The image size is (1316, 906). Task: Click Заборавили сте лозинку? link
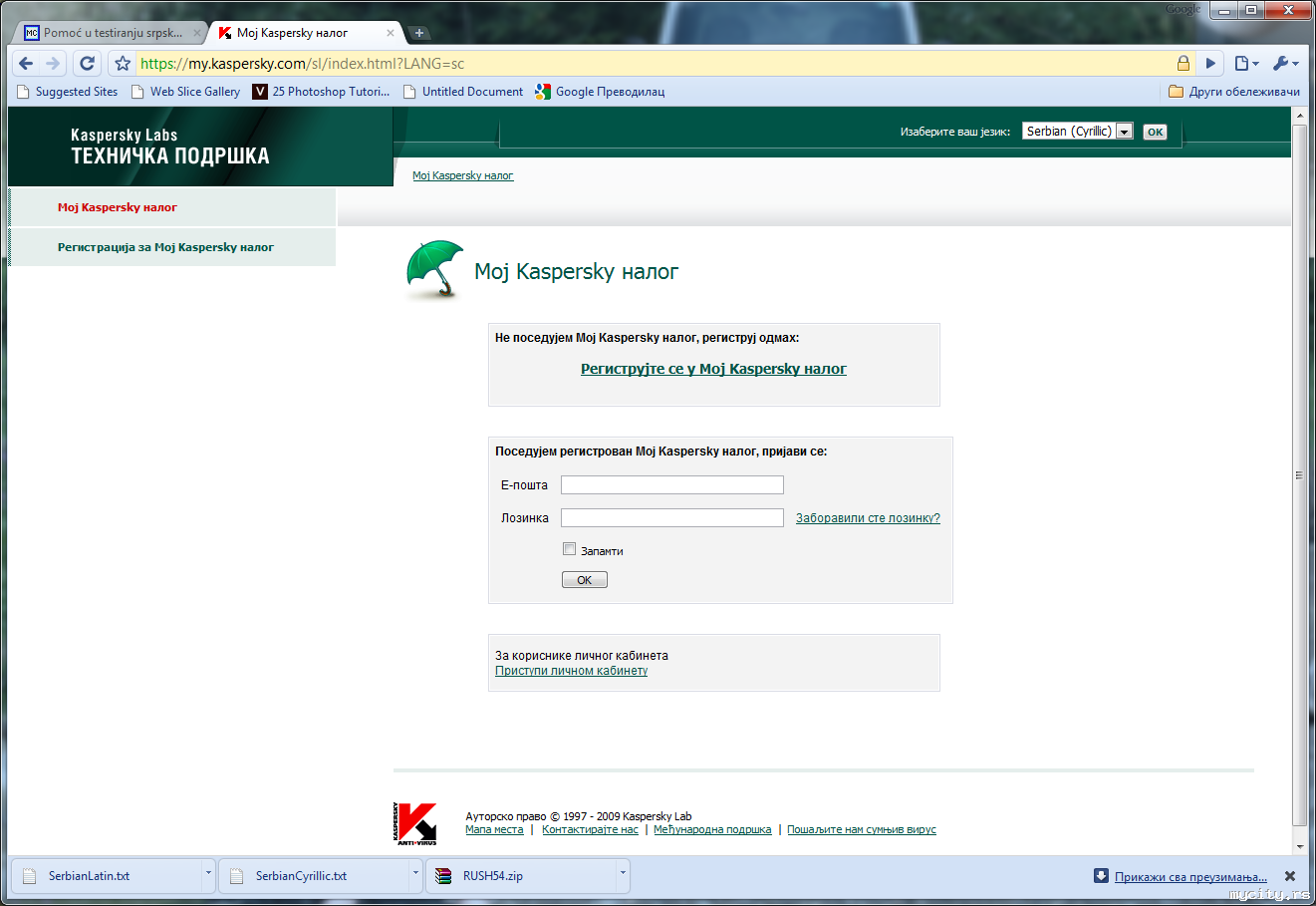(868, 518)
